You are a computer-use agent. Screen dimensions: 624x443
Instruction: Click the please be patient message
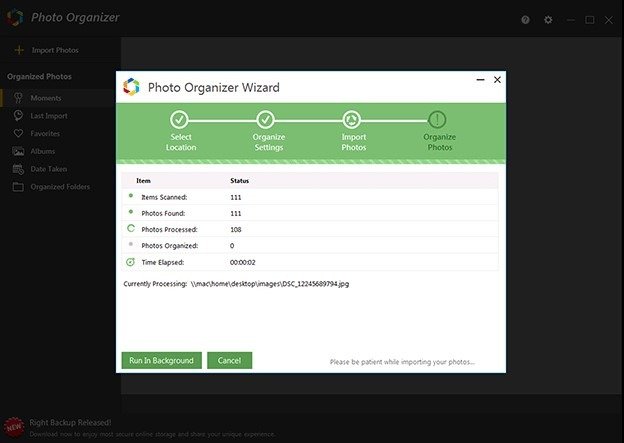(402, 362)
